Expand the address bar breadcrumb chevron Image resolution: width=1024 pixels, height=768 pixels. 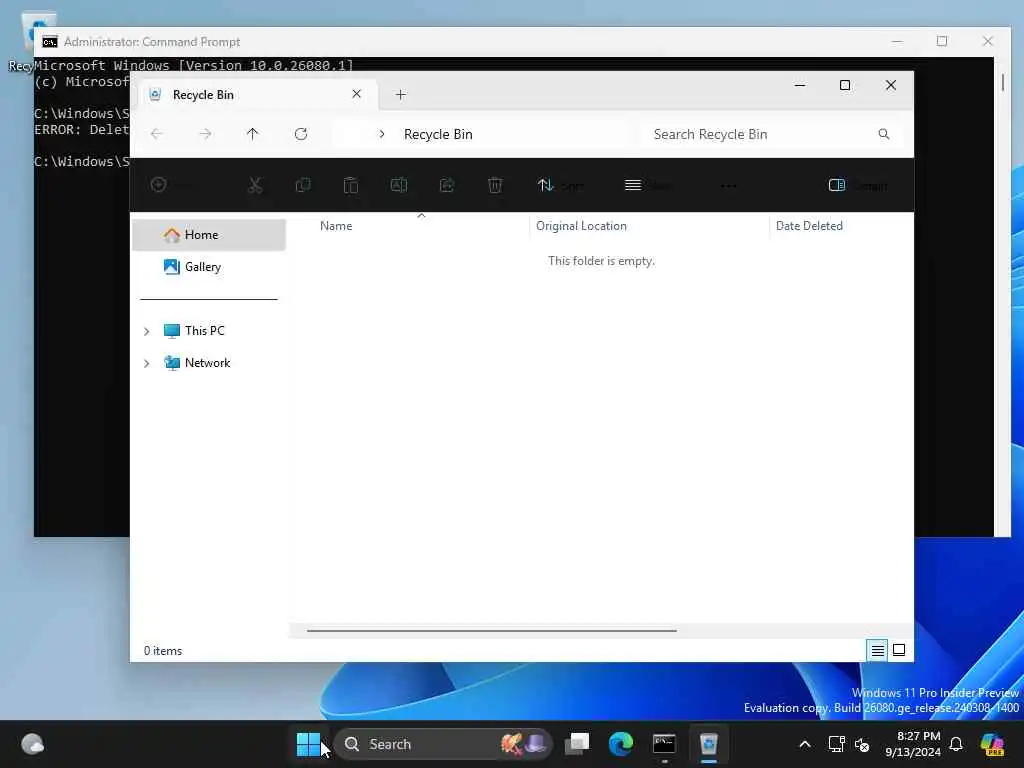click(382, 134)
